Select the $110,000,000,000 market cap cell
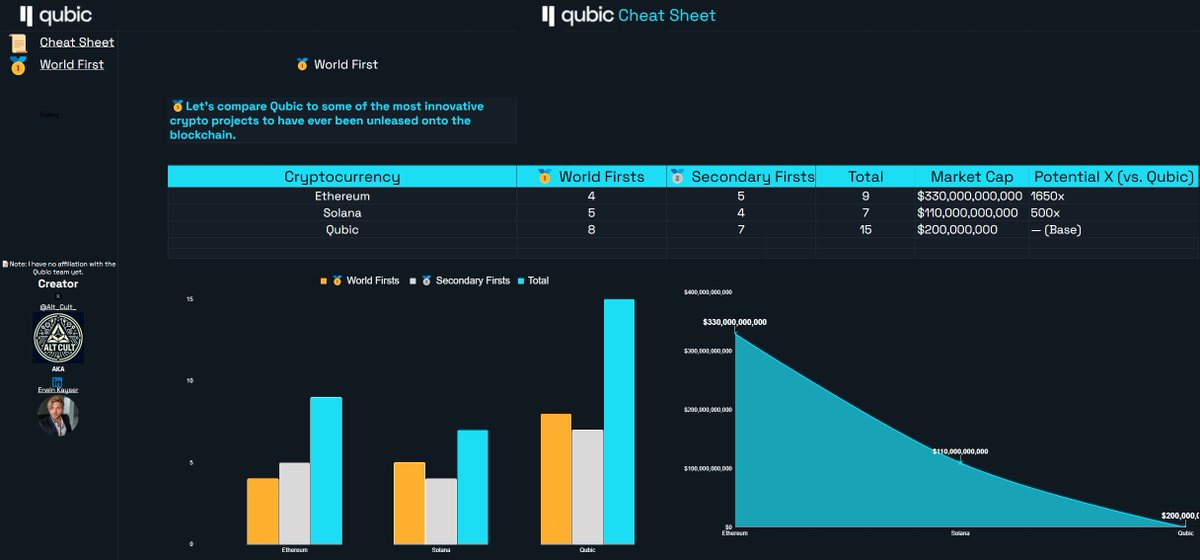 pos(971,213)
